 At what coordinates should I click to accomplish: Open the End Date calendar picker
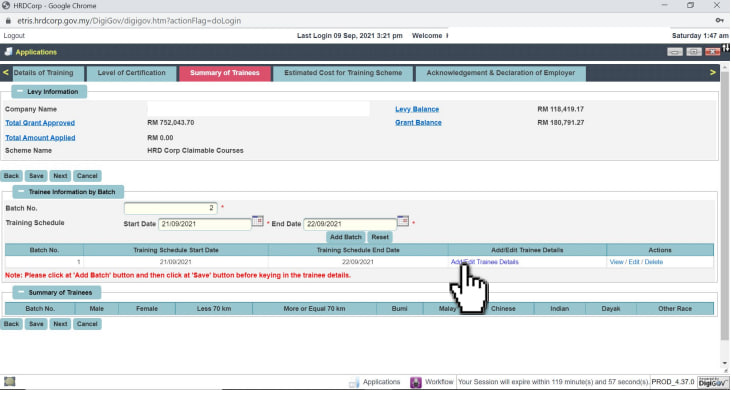click(403, 221)
